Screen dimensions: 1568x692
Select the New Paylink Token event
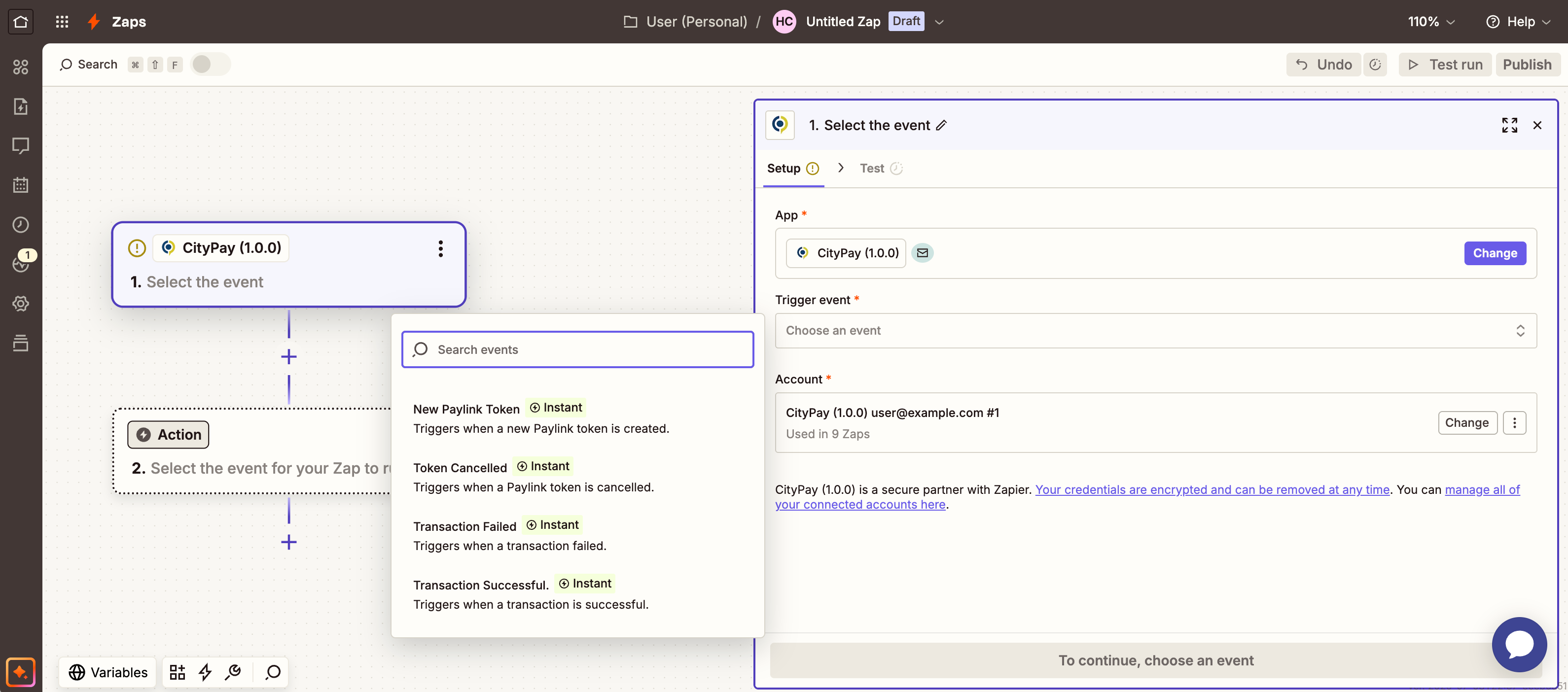(x=577, y=418)
